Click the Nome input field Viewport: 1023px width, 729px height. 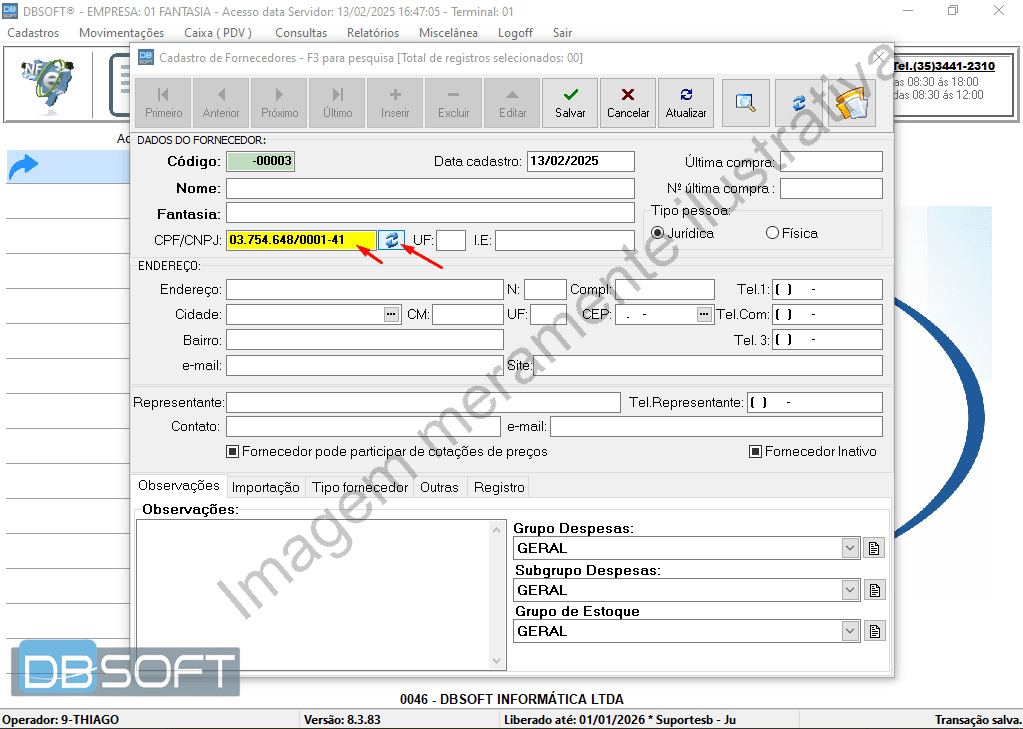[x=430, y=189]
